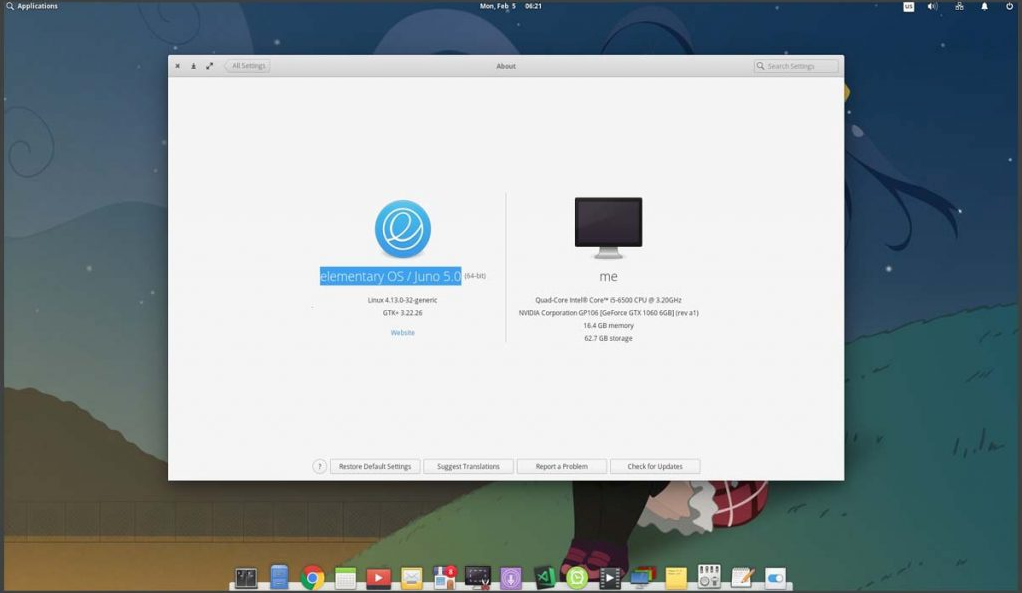Screen dimensions: 1022x593
Task: Open the Screenshot tool in dock
Action: point(478,577)
